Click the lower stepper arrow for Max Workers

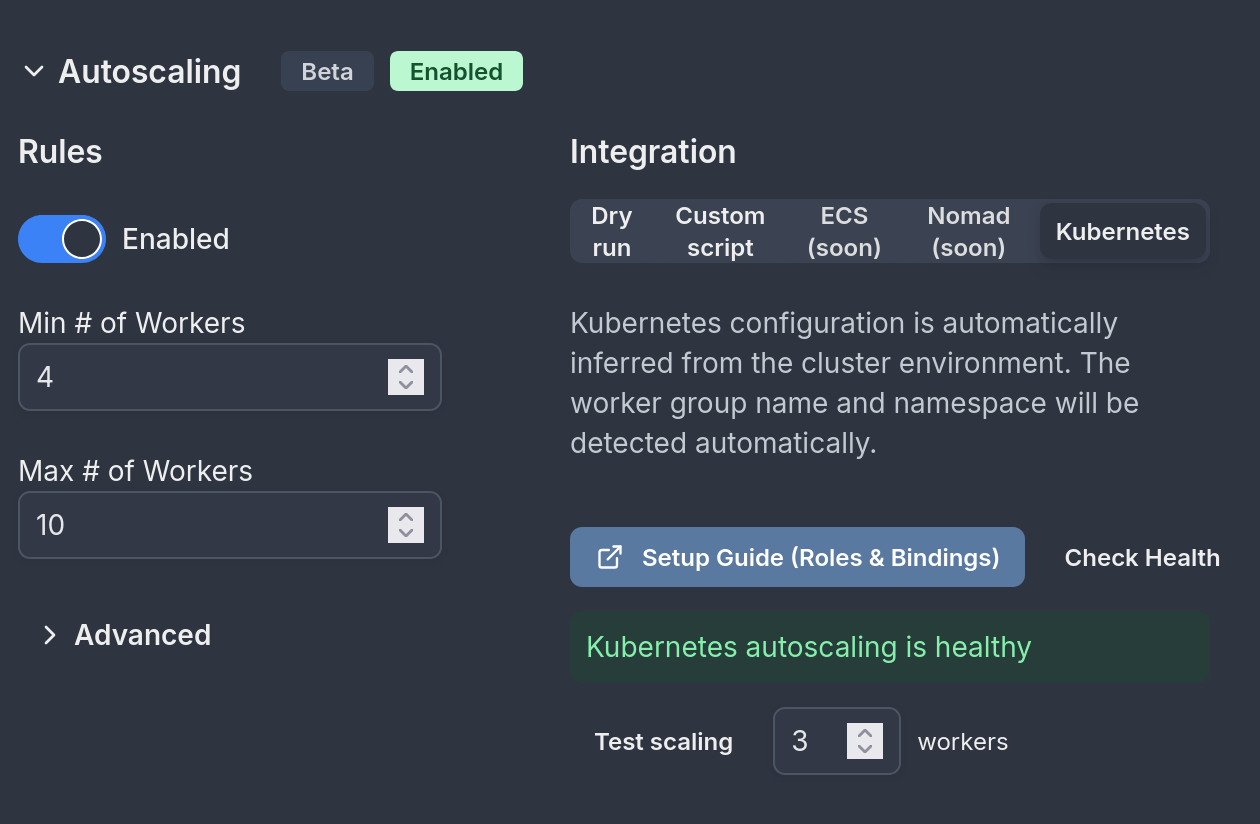(406, 531)
